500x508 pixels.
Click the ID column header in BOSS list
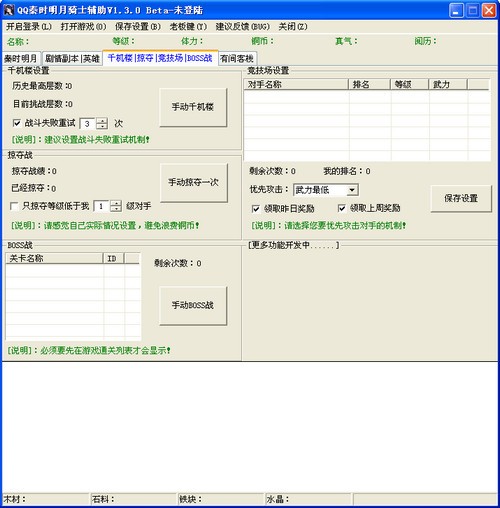click(x=114, y=259)
